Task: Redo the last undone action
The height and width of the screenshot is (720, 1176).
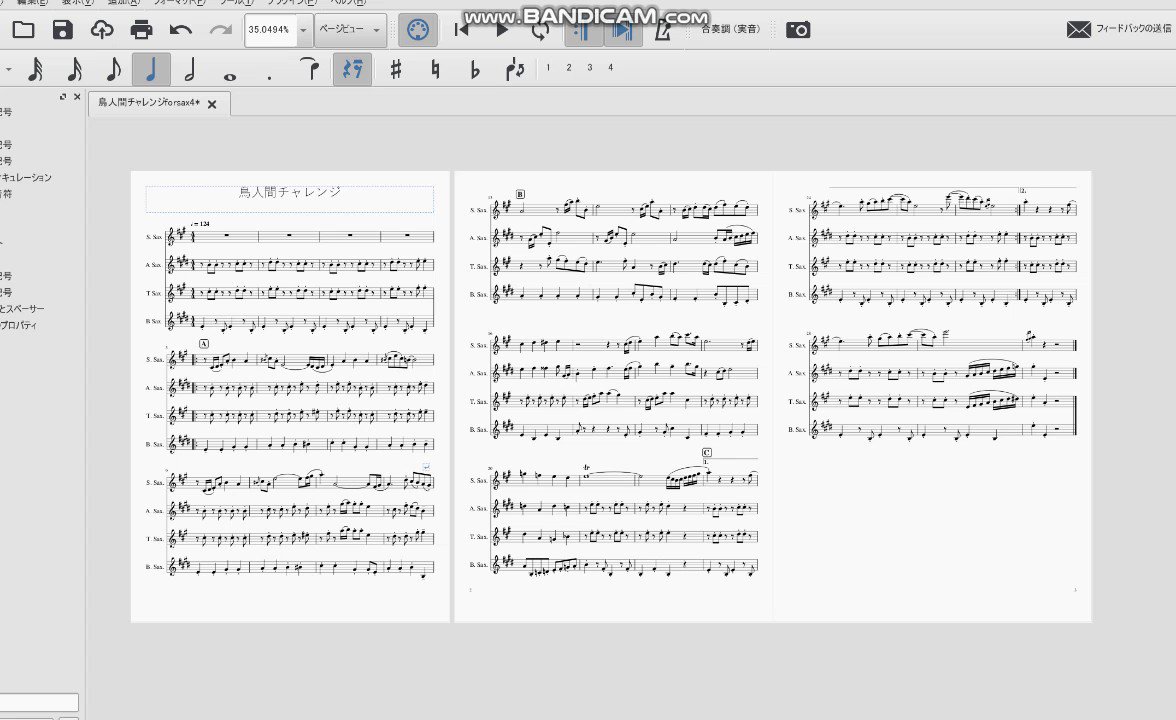Action: 220,30
